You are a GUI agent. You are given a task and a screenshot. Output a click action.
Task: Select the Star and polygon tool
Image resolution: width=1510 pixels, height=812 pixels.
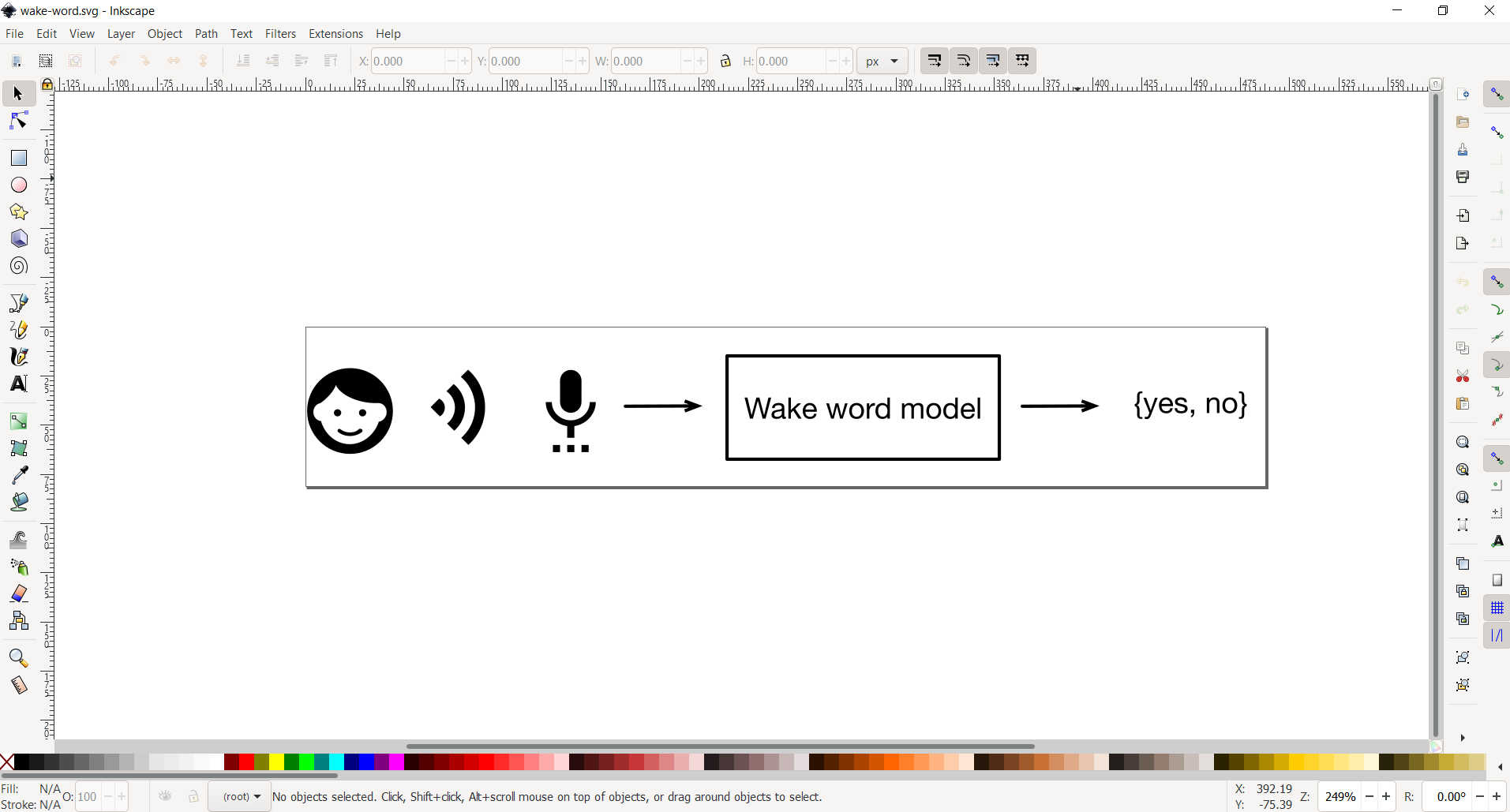click(18, 211)
